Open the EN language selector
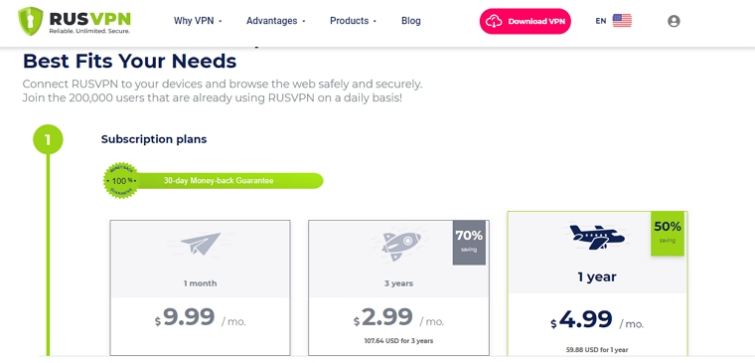755x363 pixels. tap(600, 21)
